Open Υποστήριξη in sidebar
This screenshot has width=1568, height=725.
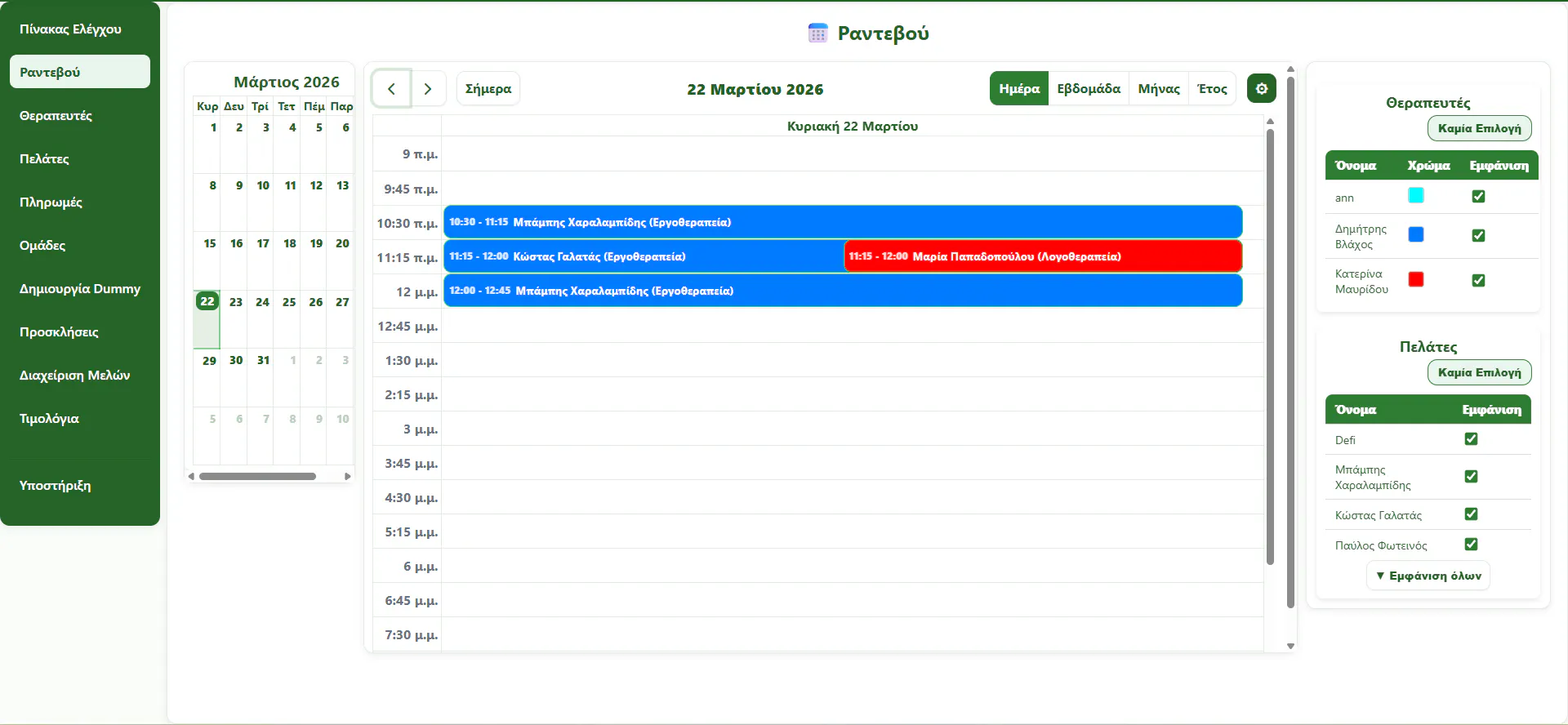[x=80, y=485]
